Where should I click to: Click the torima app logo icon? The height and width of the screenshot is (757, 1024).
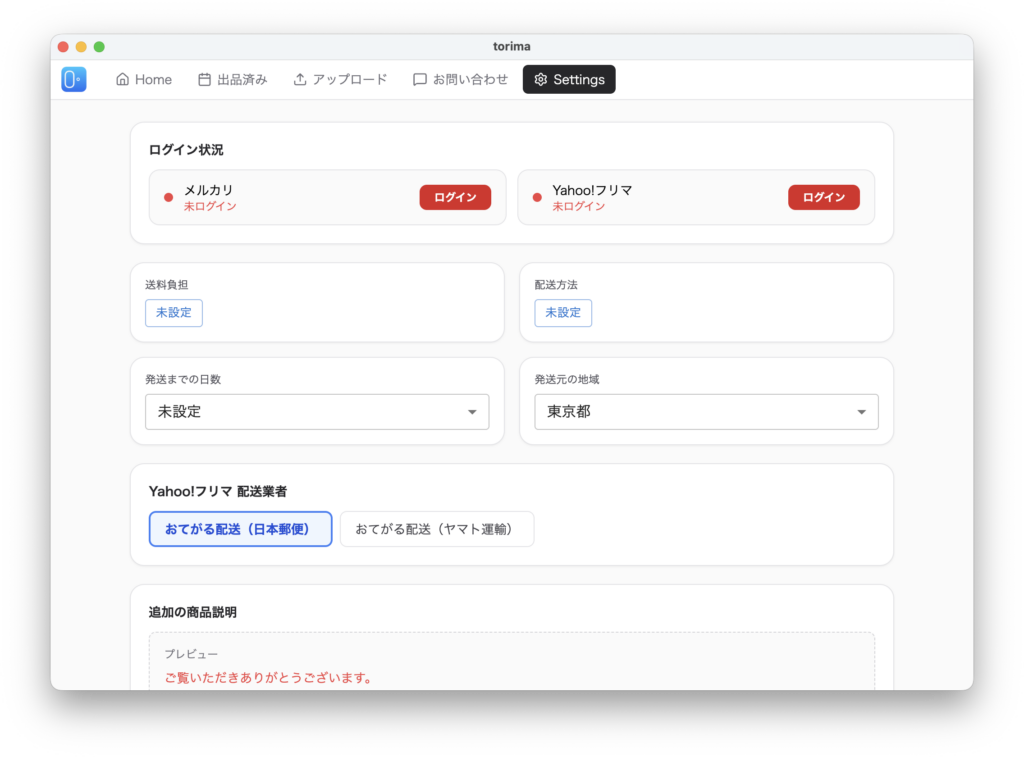pyautogui.click(x=74, y=80)
